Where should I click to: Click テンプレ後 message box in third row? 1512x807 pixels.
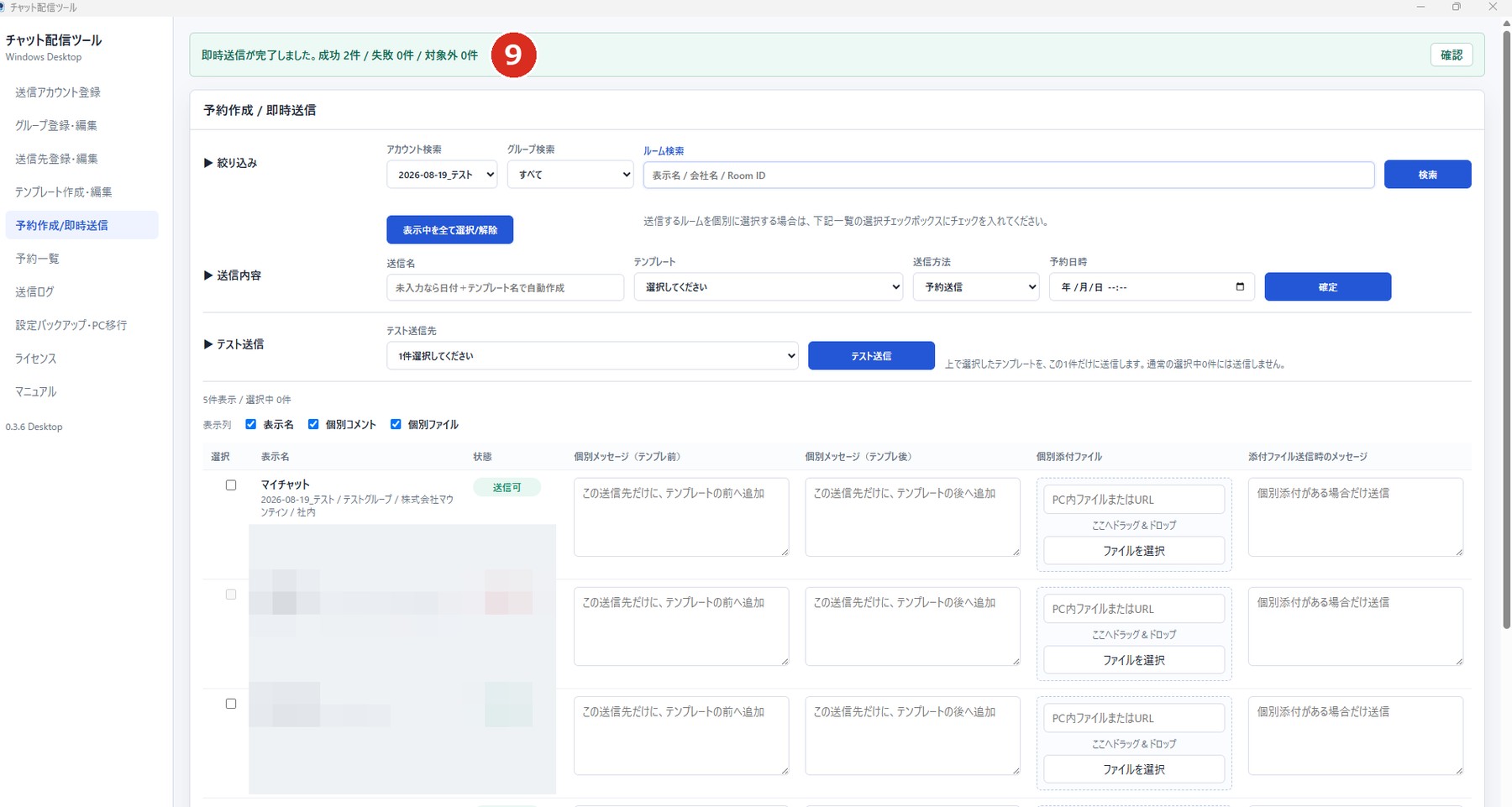[x=912, y=736]
